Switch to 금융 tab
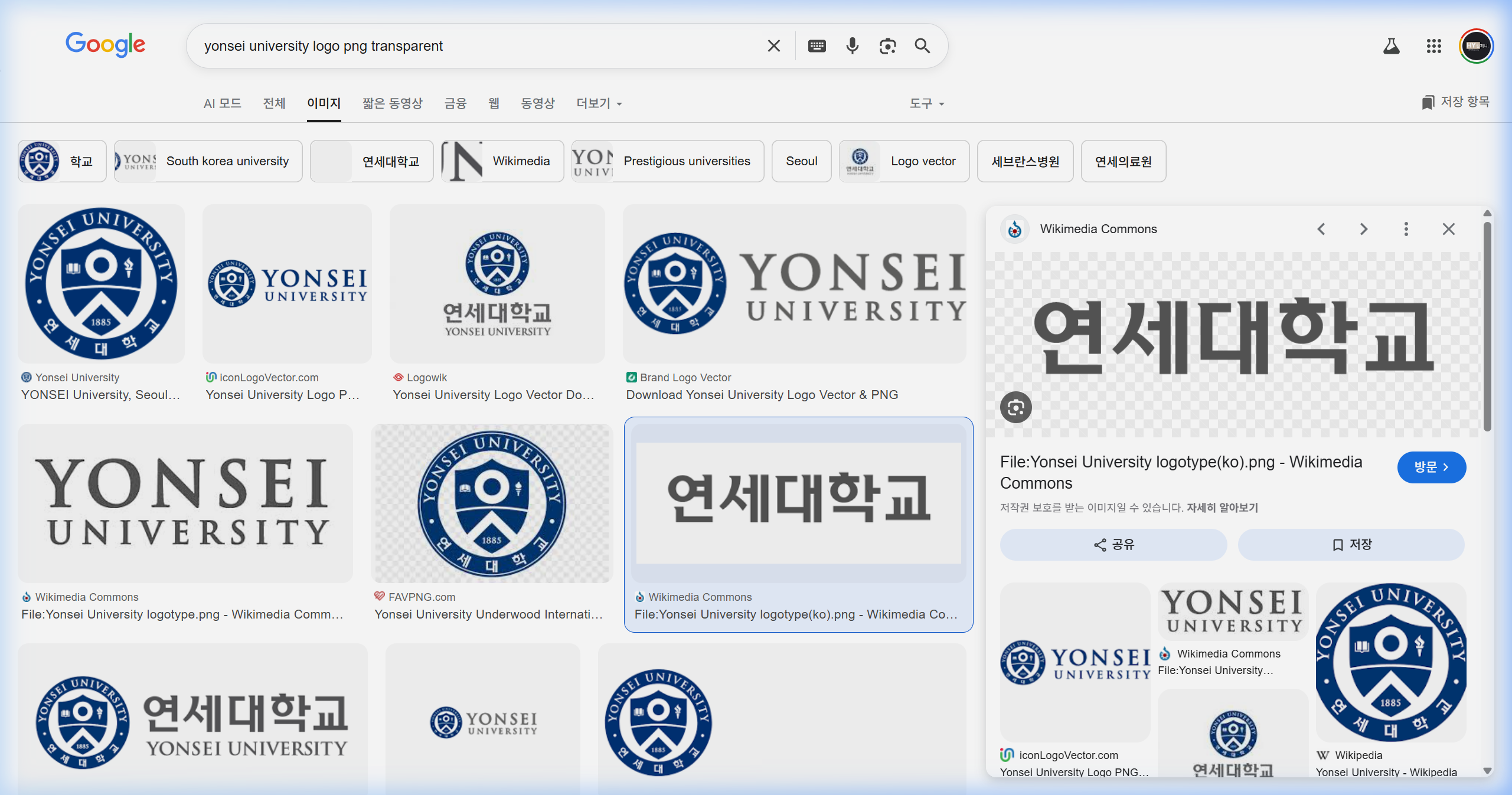Screen dimensions: 1512x795 tap(455, 103)
